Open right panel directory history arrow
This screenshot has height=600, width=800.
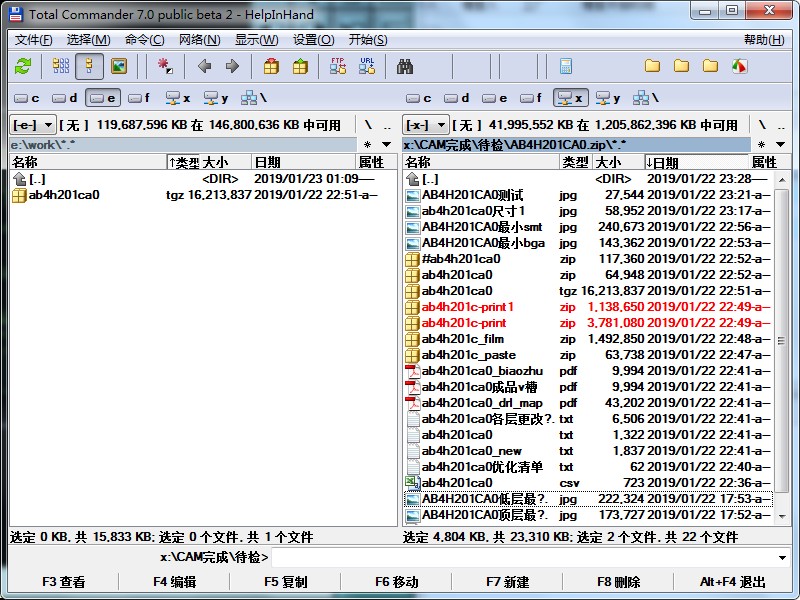pos(781,145)
